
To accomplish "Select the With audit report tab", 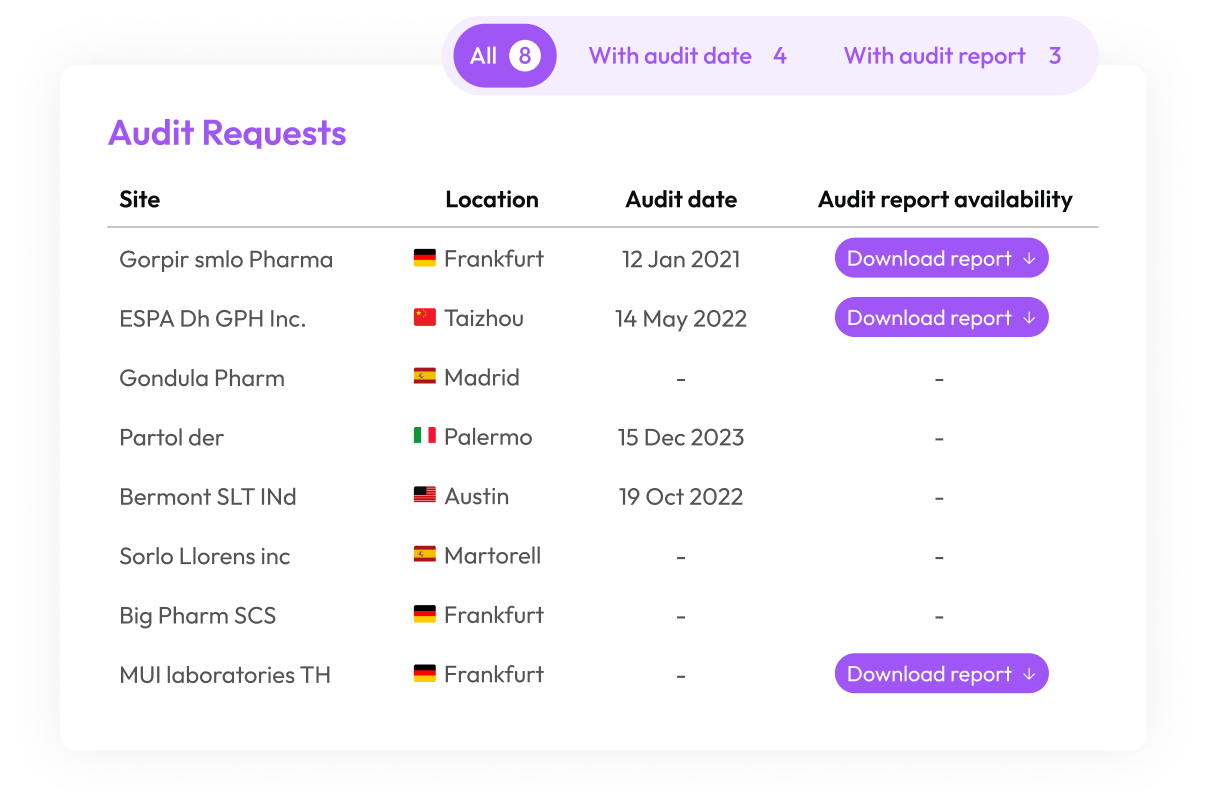I will pyautogui.click(x=950, y=56).
